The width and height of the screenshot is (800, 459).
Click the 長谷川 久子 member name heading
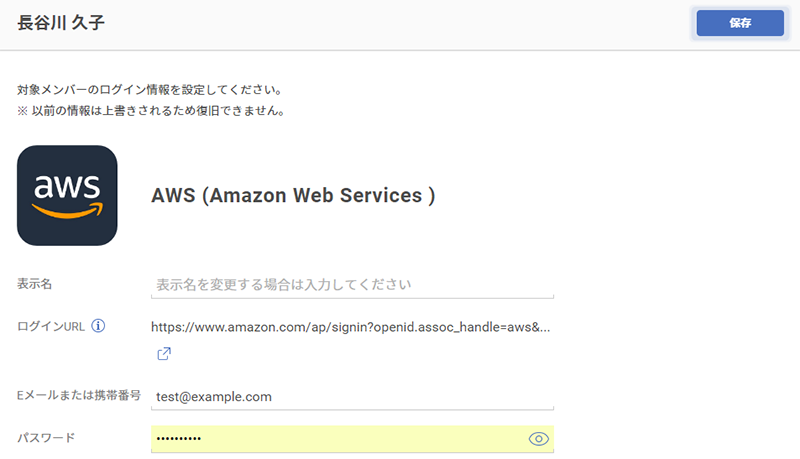tap(61, 23)
